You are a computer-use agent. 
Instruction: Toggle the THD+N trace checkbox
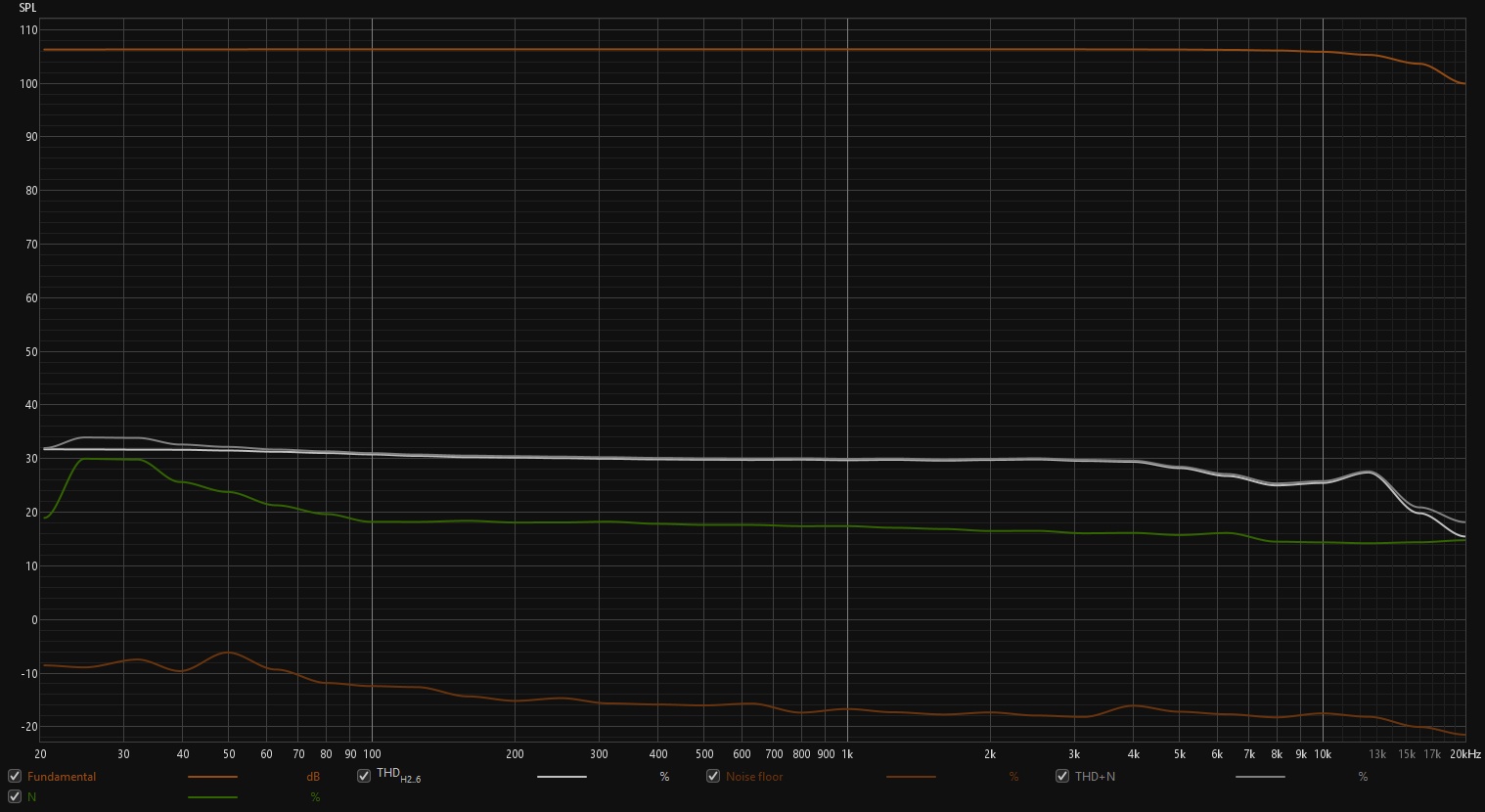coord(1062,777)
